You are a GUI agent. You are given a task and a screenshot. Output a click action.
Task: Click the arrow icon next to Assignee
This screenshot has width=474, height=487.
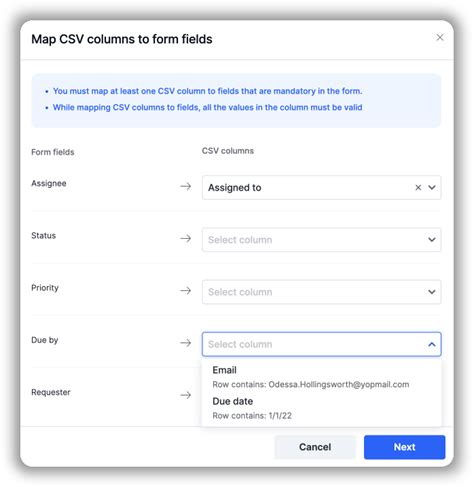pyautogui.click(x=186, y=186)
